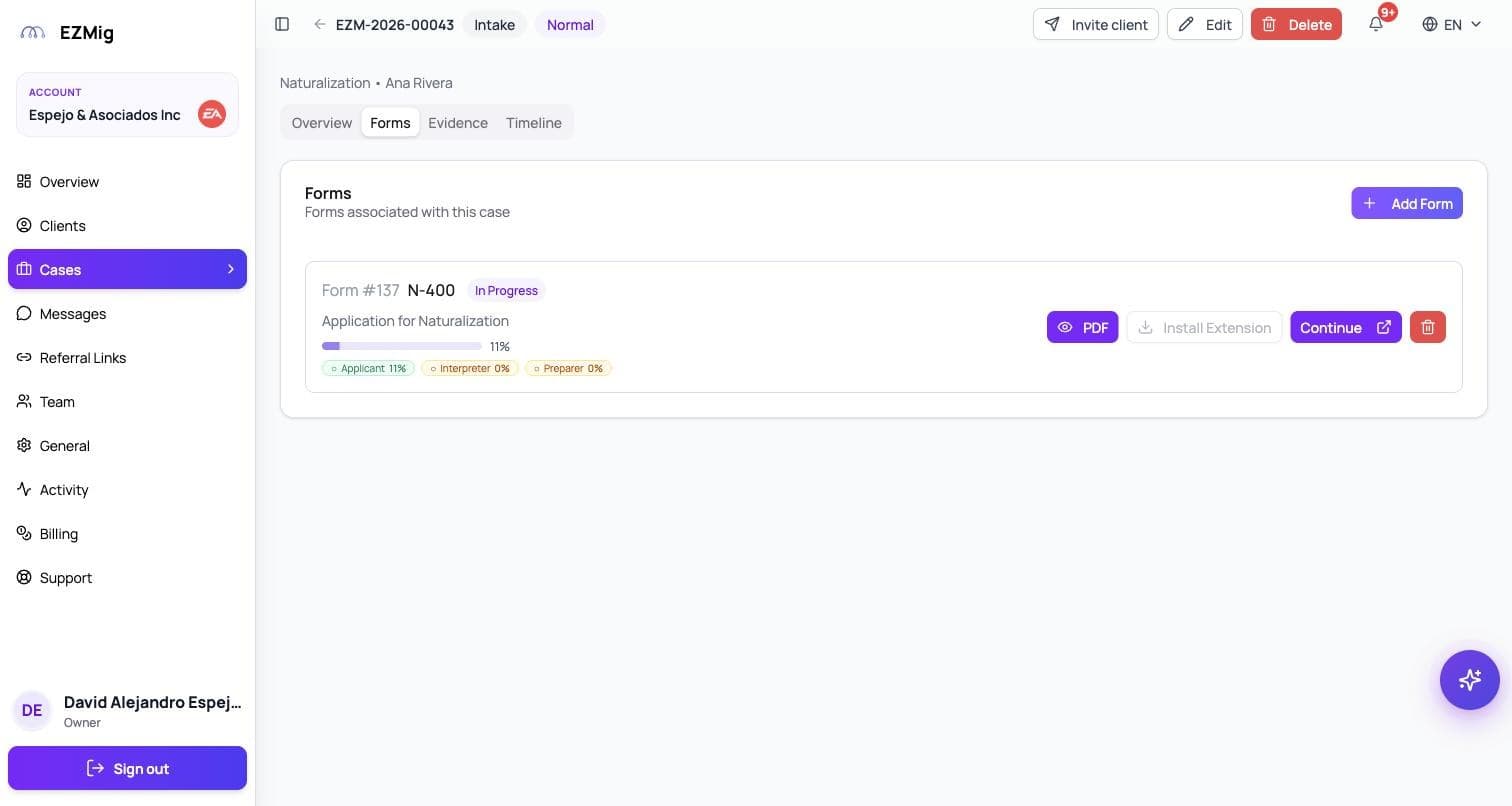Open Referral Links page

[x=127, y=357]
